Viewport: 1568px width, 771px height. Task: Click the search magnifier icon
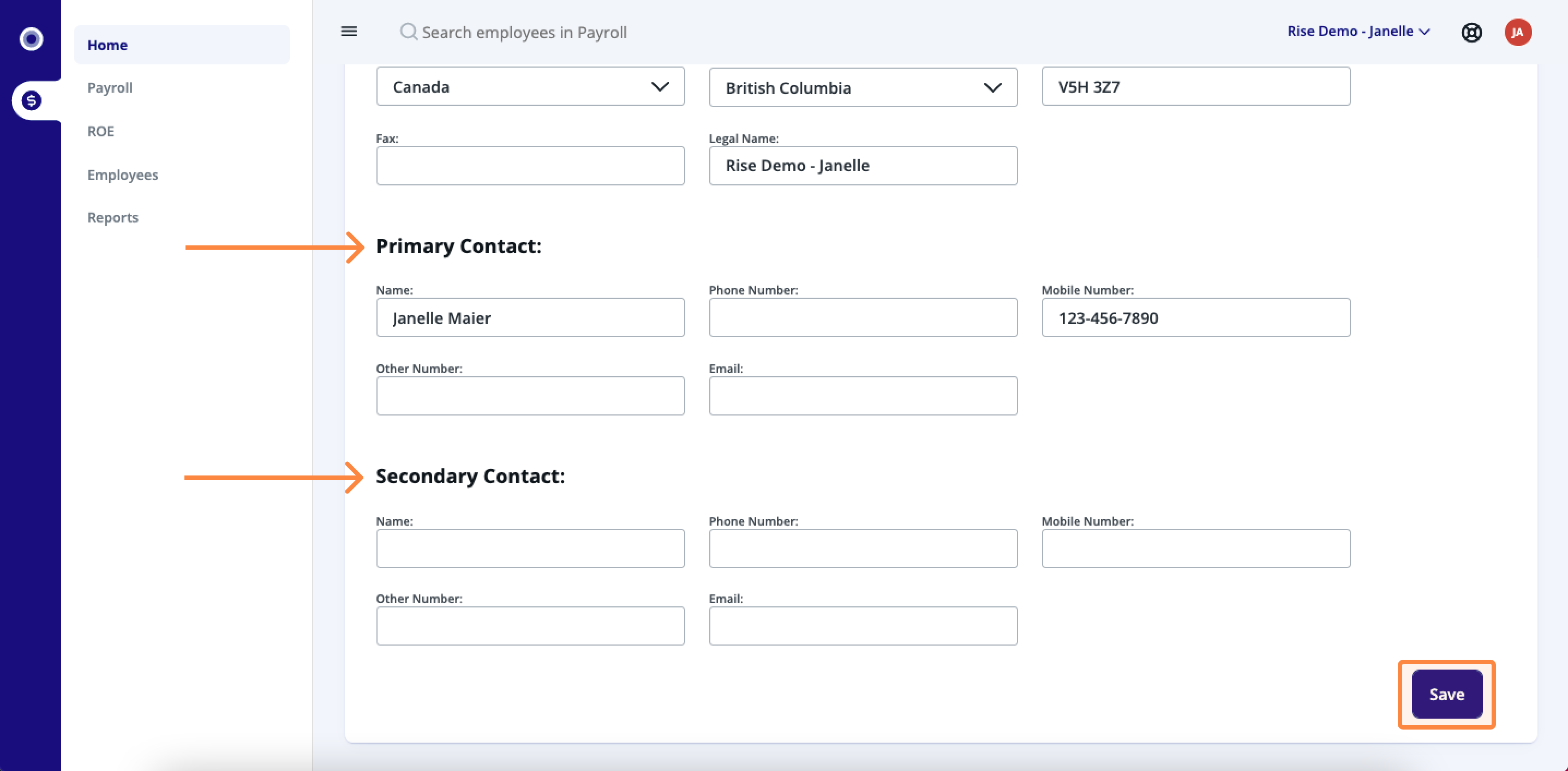[x=408, y=32]
